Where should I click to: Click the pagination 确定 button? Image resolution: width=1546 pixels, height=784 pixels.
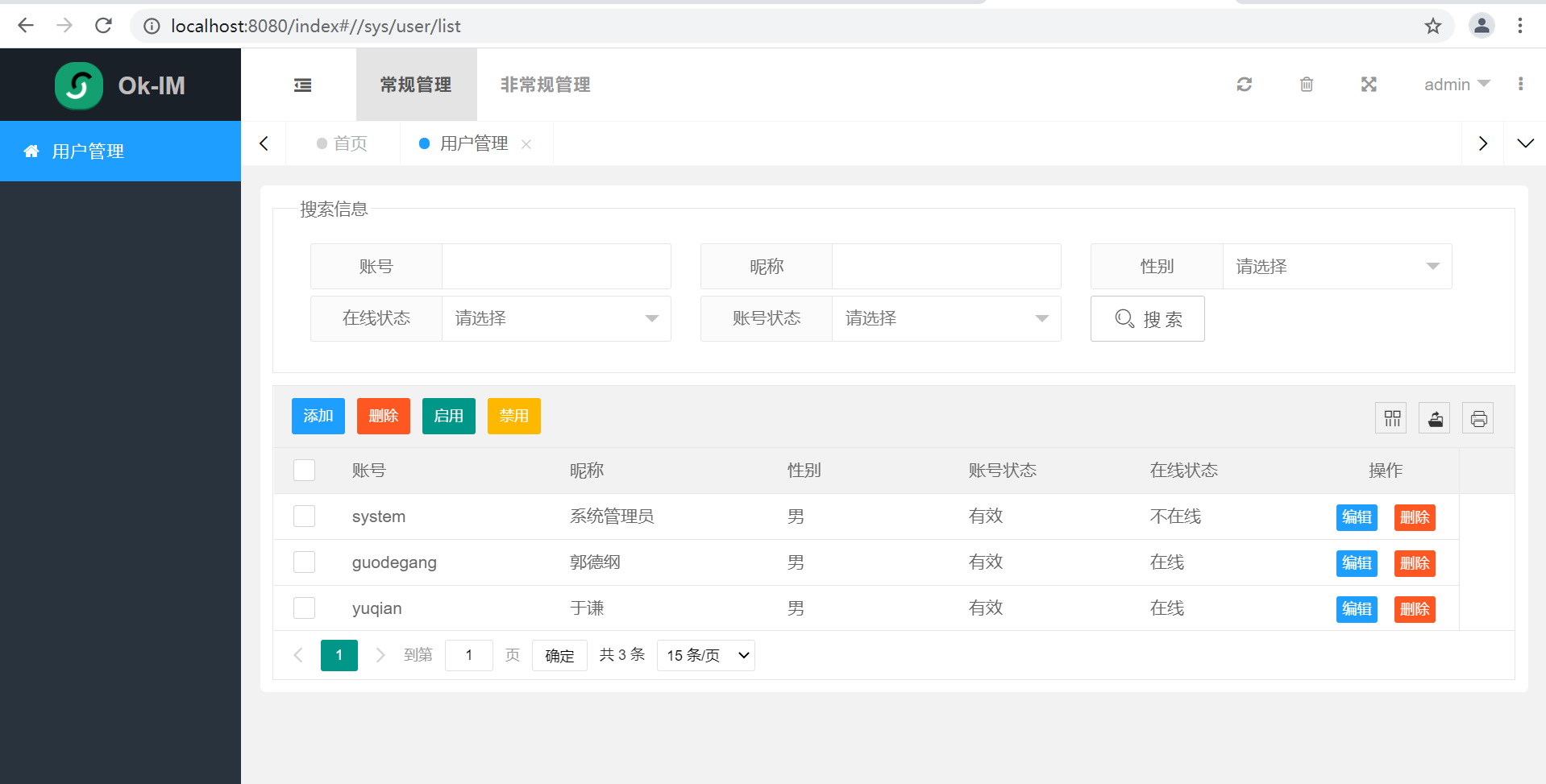(559, 655)
